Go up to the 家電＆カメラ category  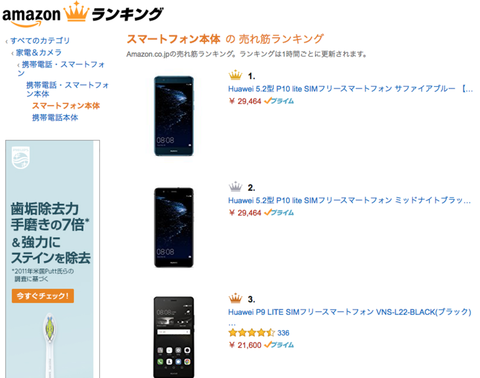pyautogui.click(x=39, y=53)
